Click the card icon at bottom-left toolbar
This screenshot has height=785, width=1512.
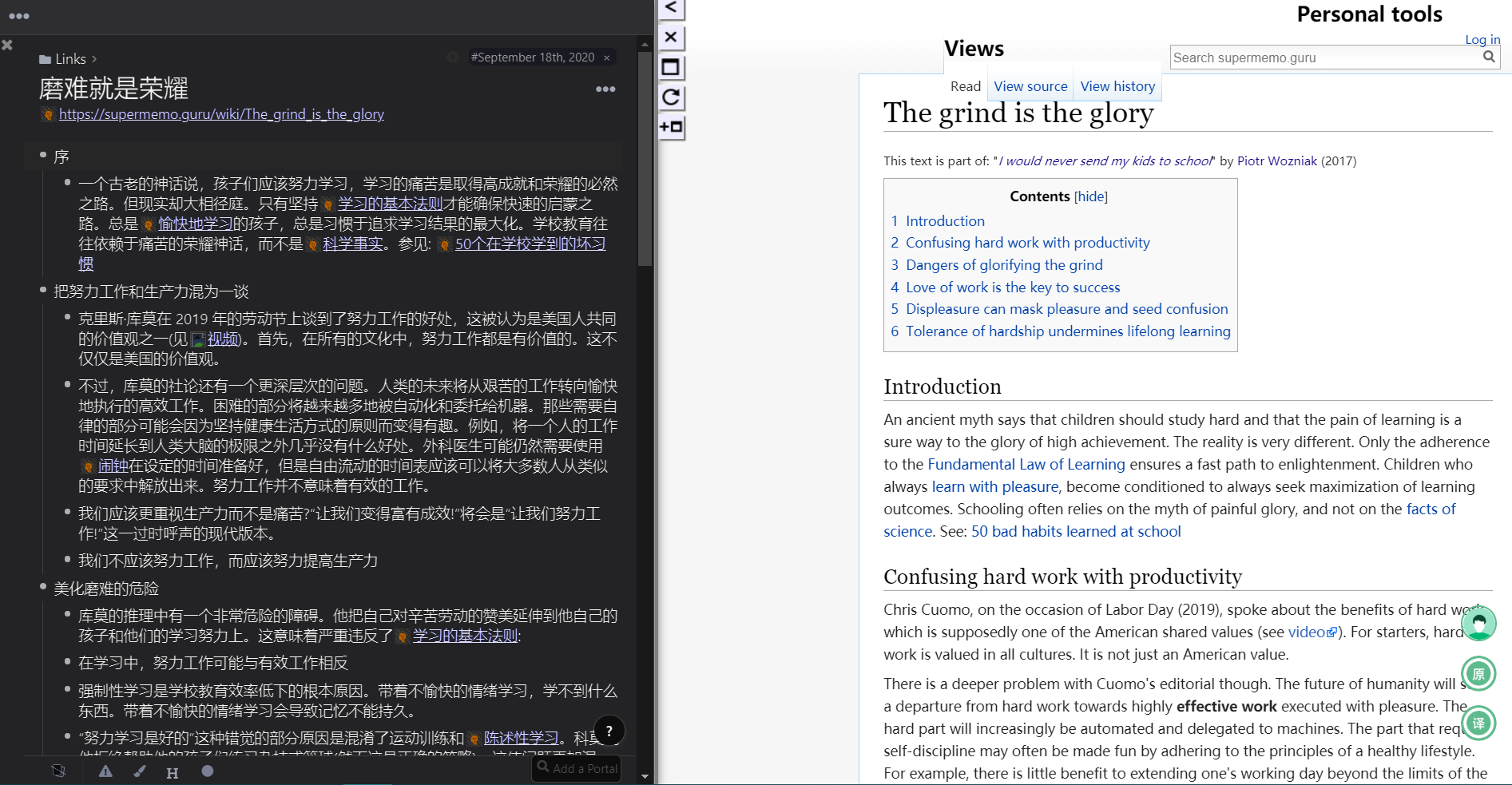(58, 771)
